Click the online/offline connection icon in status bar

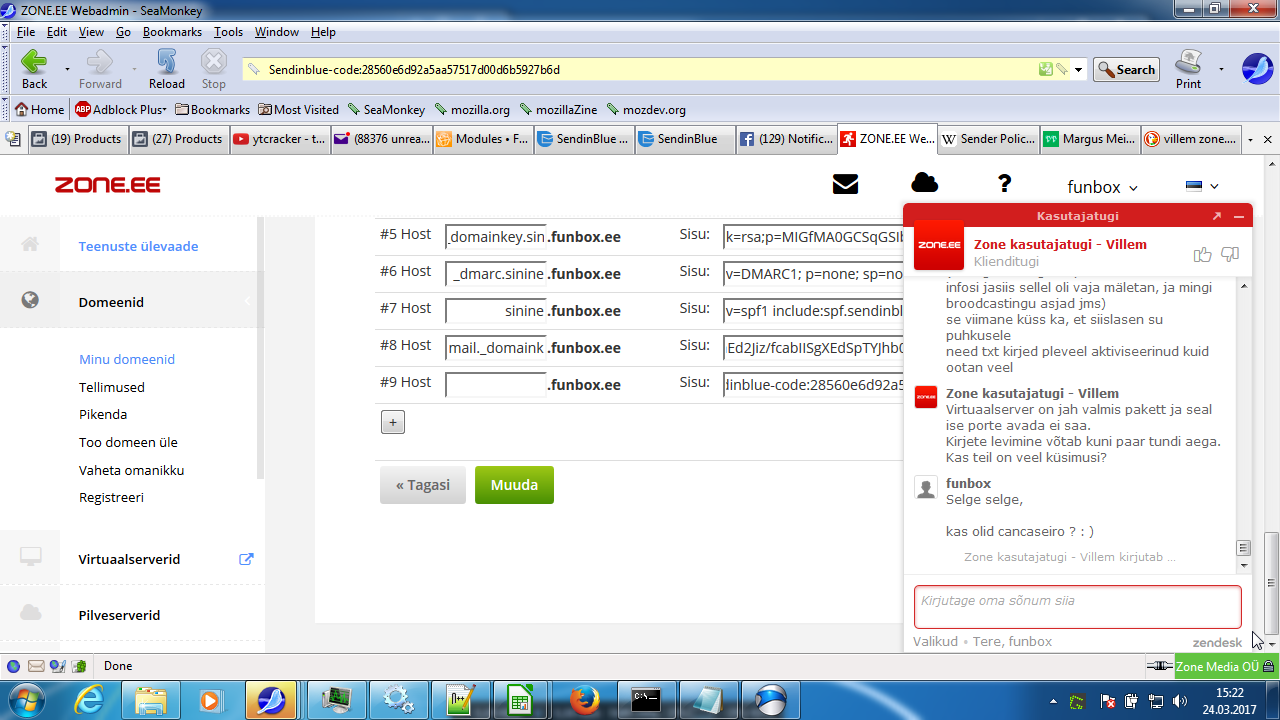1159,666
